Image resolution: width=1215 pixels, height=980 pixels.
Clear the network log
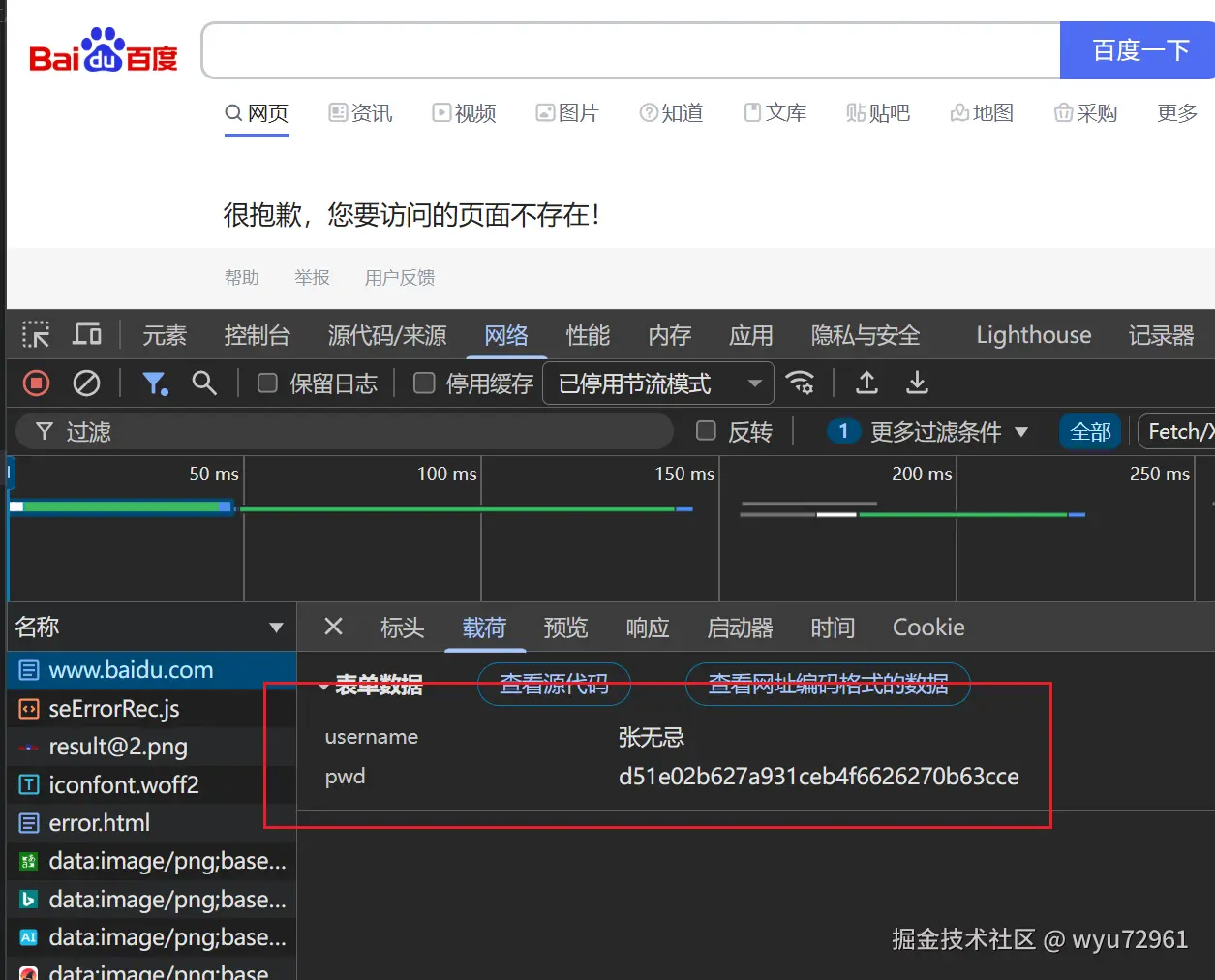pyautogui.click(x=87, y=383)
